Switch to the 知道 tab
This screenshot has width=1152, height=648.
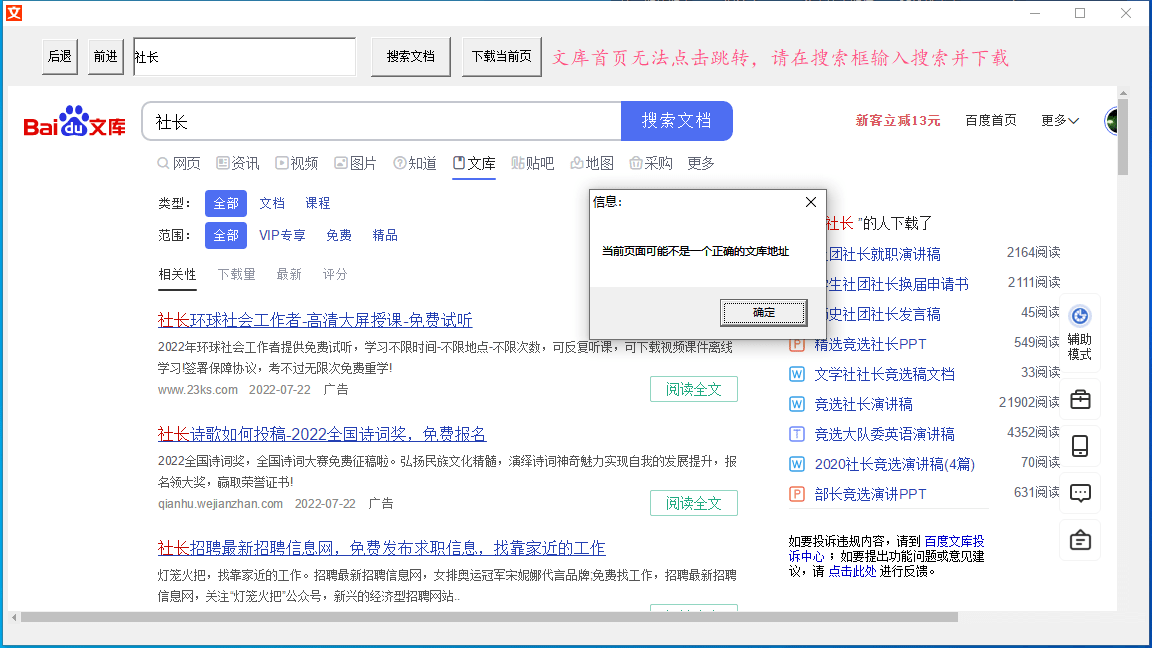tap(415, 163)
